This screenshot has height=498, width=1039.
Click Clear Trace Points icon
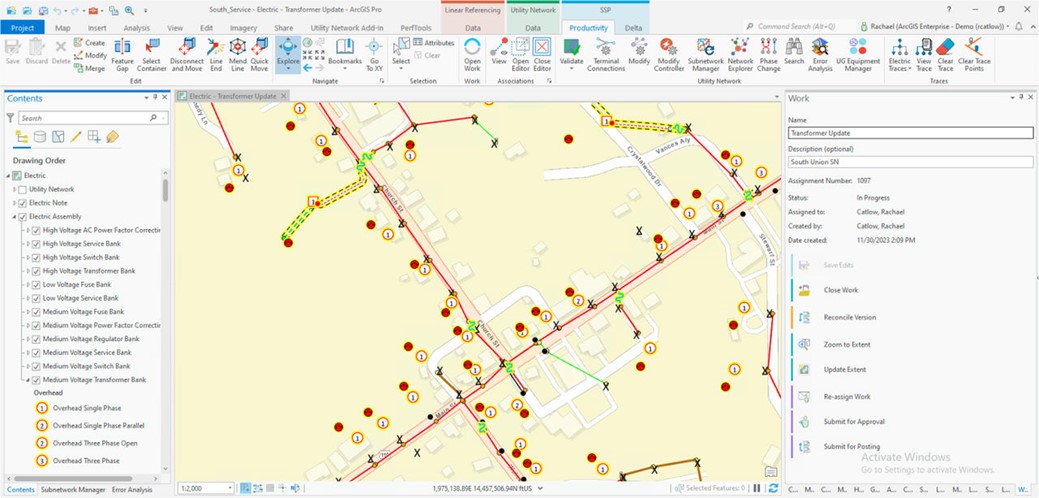click(x=973, y=52)
